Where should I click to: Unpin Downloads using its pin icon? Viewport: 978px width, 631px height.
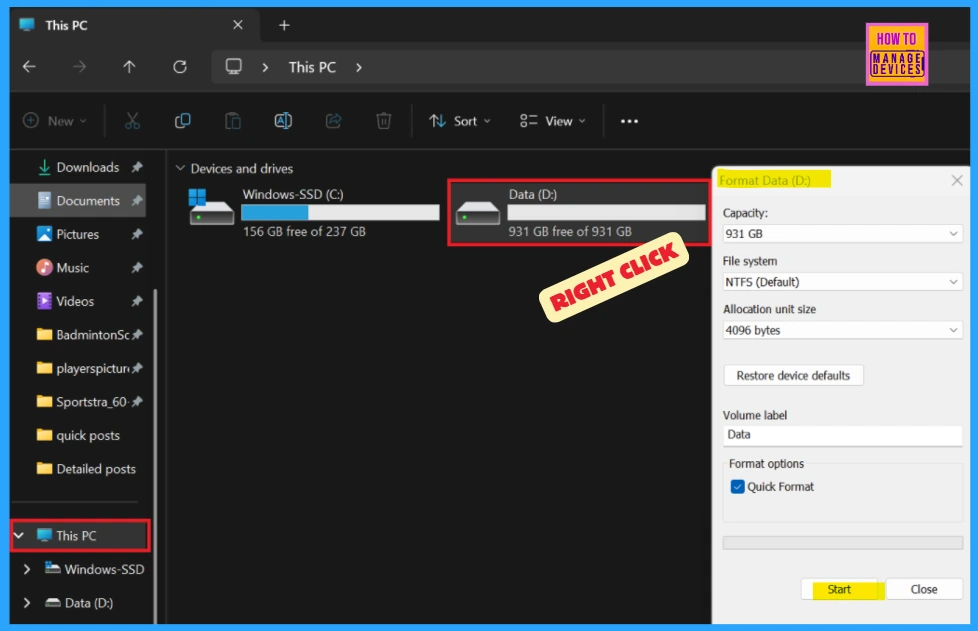[x=137, y=167]
